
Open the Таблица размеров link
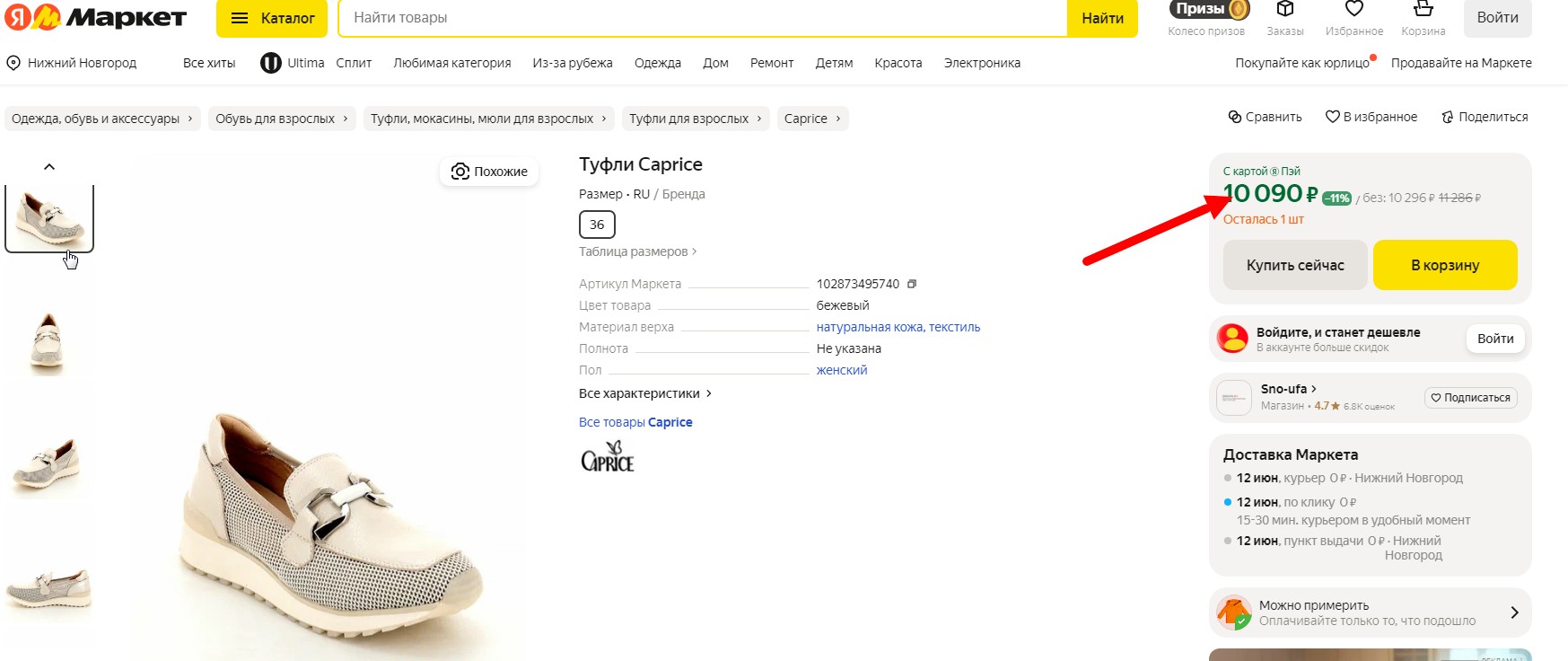point(637,251)
